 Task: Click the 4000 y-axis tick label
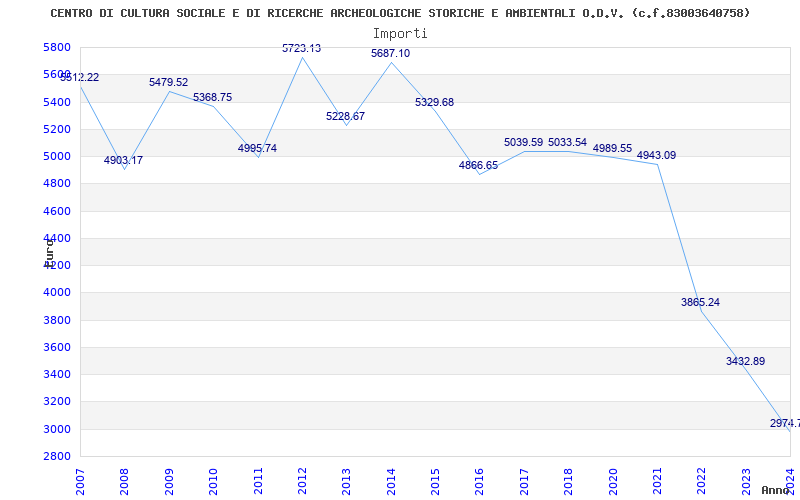pyautogui.click(x=57, y=293)
